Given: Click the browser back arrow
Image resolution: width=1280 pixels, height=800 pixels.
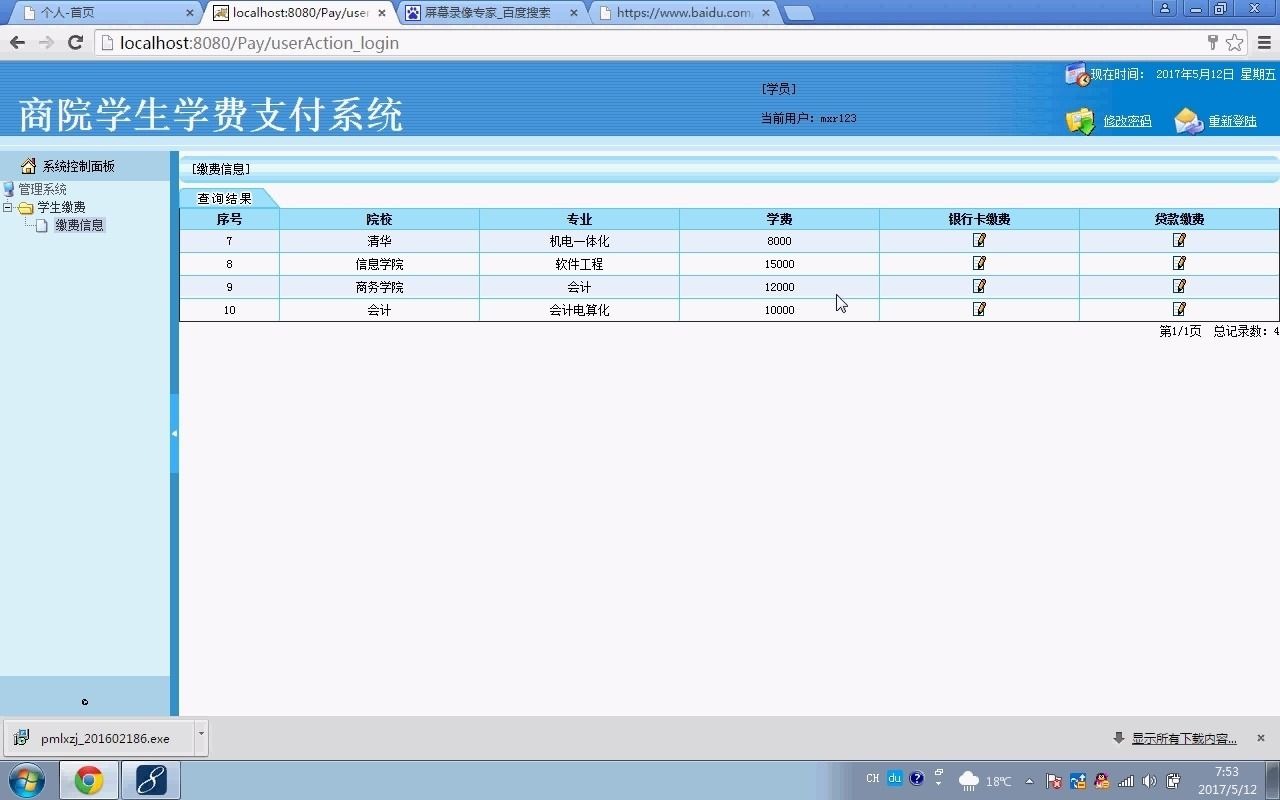Looking at the screenshot, I should point(17,43).
